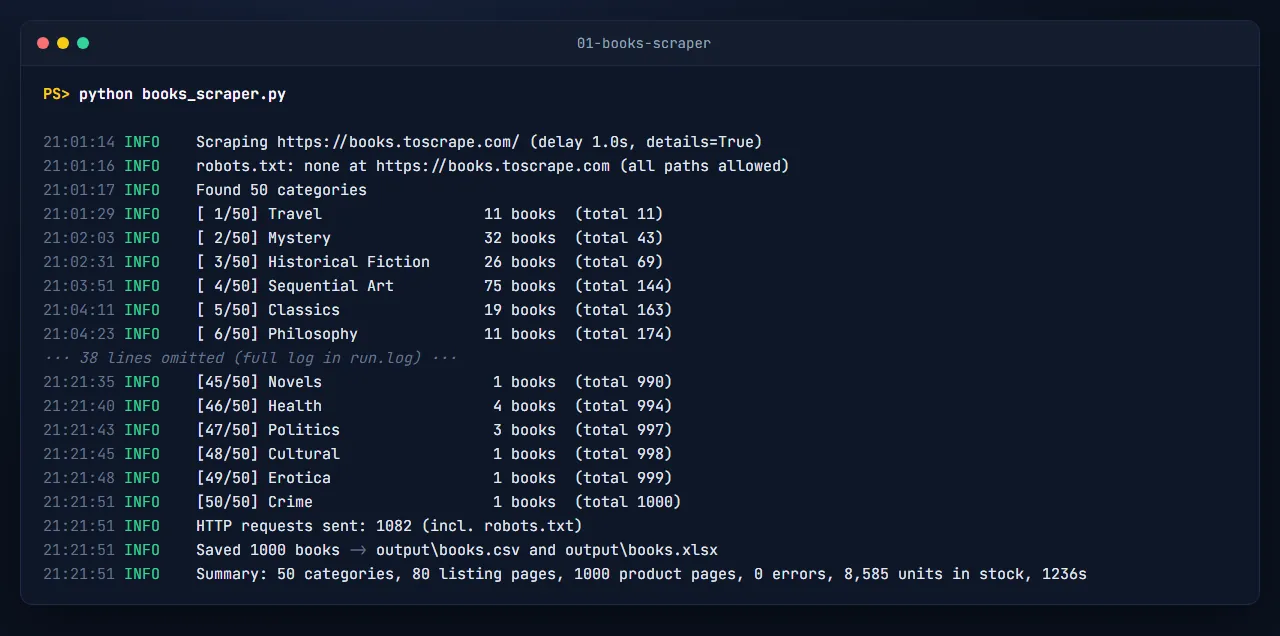The image size is (1280, 636).
Task: Click the red close dot
Action: tap(43, 43)
